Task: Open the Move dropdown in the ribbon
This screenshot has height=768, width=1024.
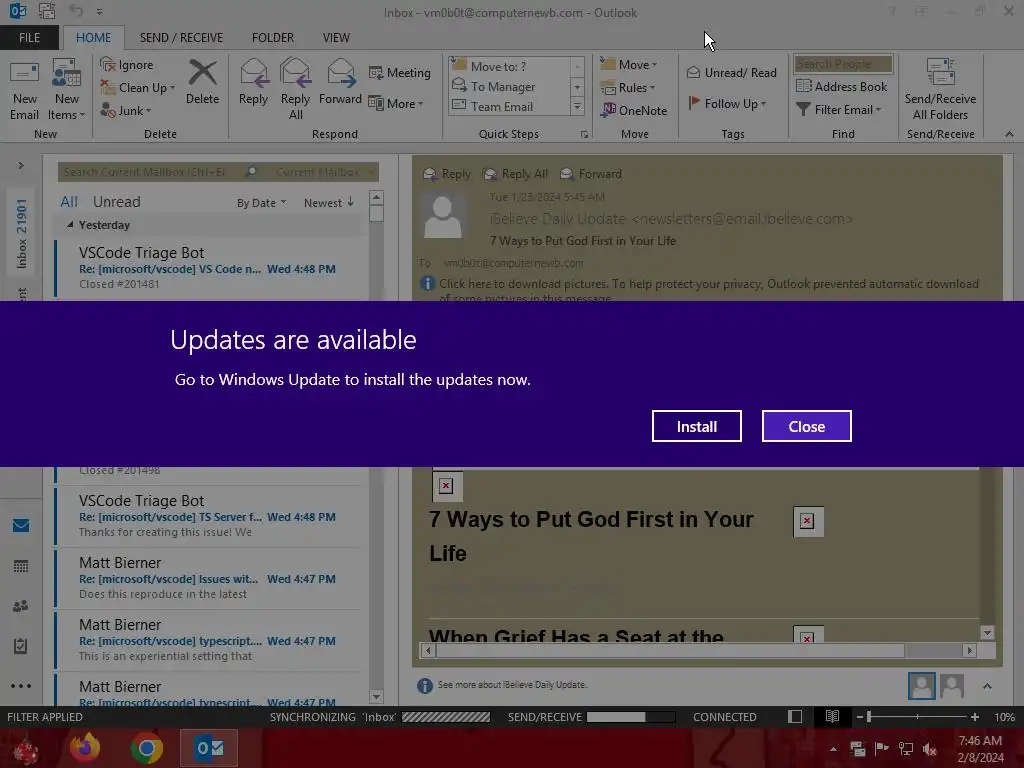Action: coord(629,65)
